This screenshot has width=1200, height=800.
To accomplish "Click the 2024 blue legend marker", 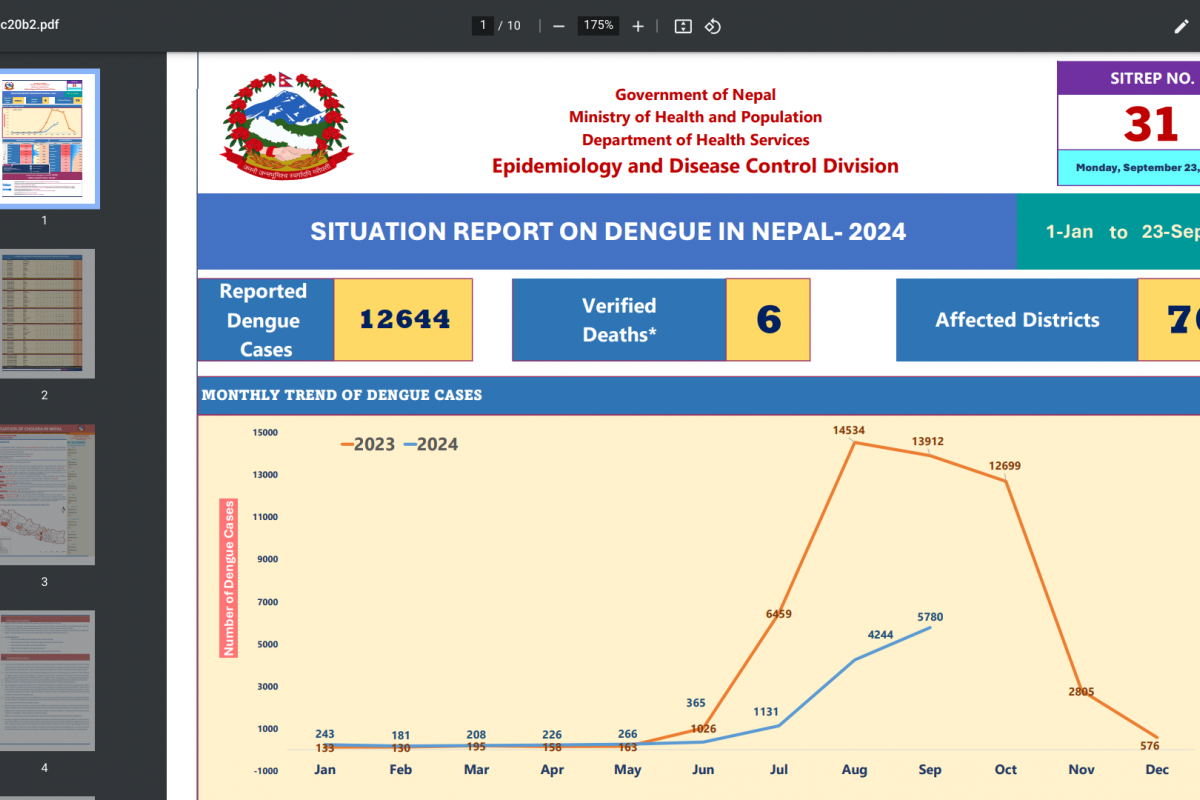I will (x=410, y=445).
